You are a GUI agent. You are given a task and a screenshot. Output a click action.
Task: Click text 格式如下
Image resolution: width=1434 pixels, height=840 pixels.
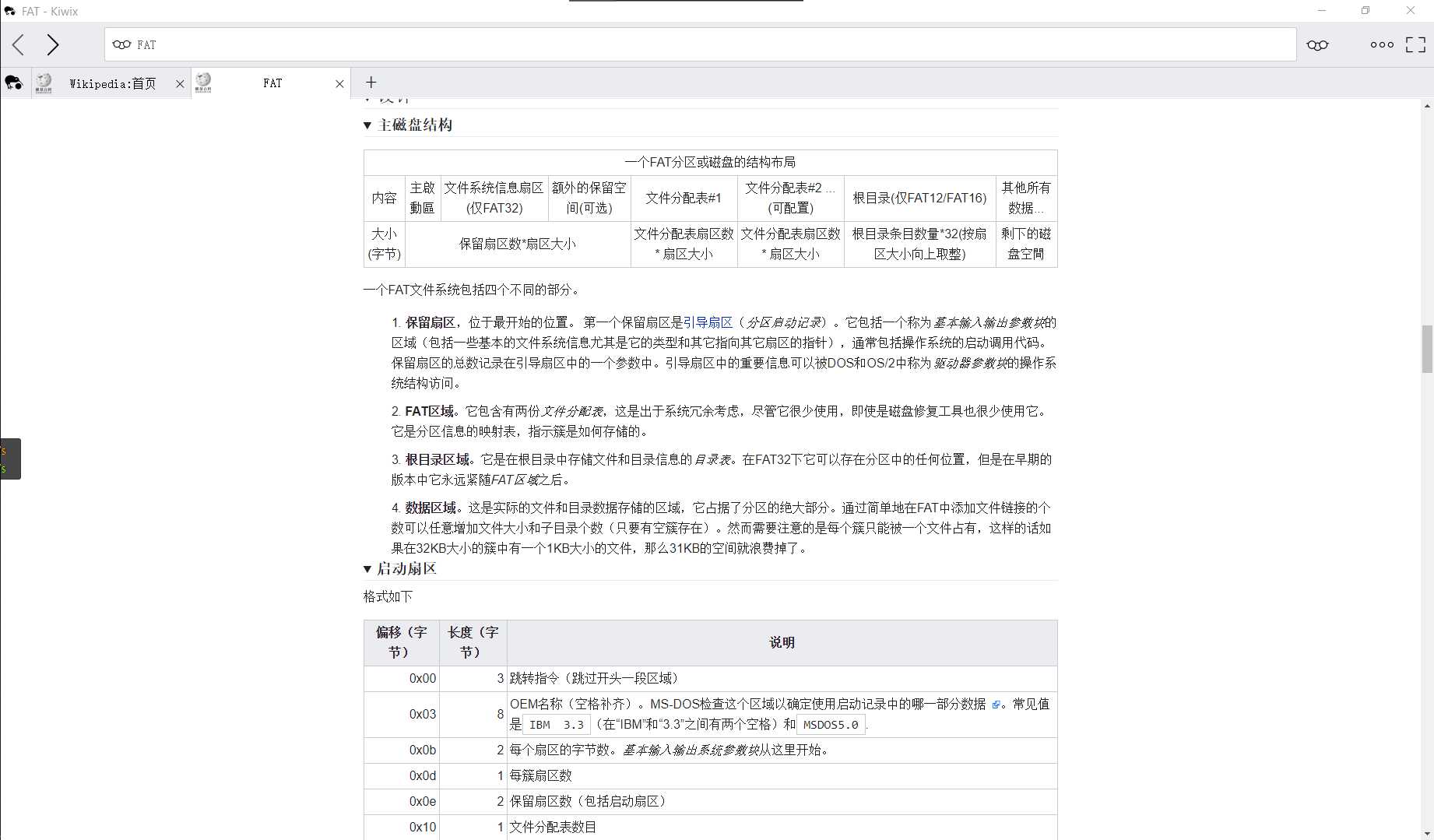tap(388, 596)
